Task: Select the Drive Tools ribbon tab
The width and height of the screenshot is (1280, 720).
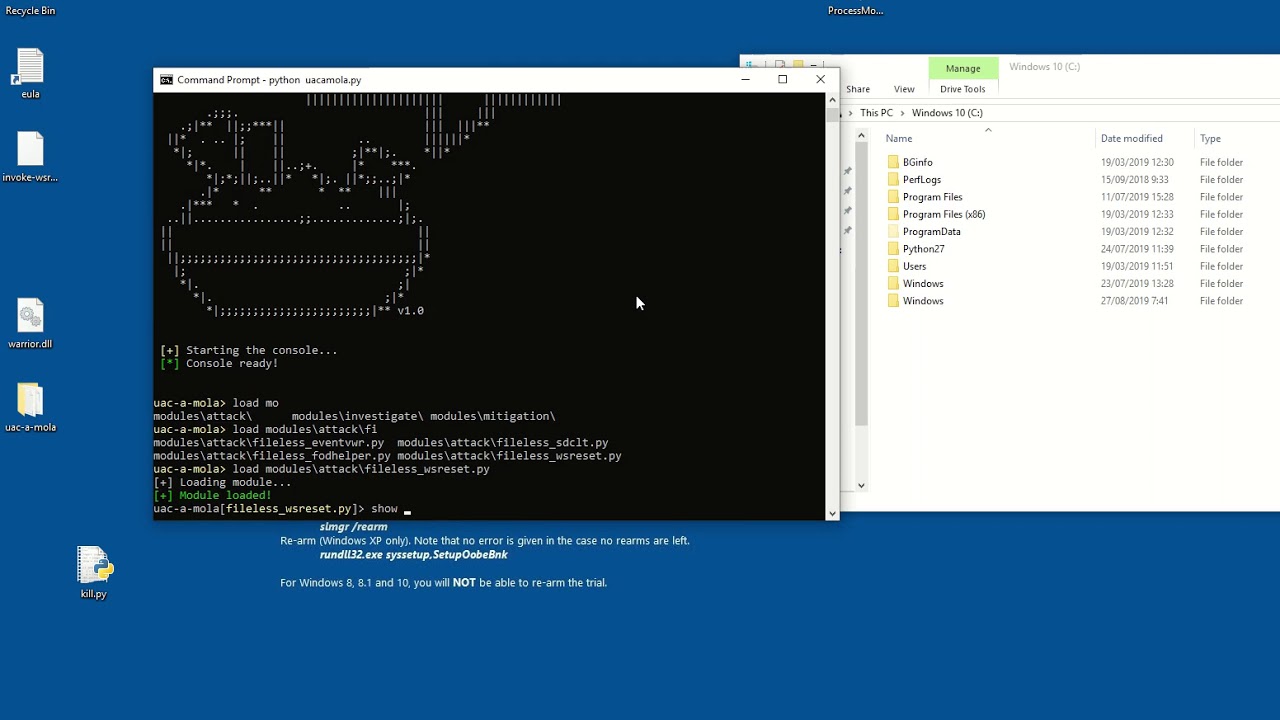Action: 962,89
